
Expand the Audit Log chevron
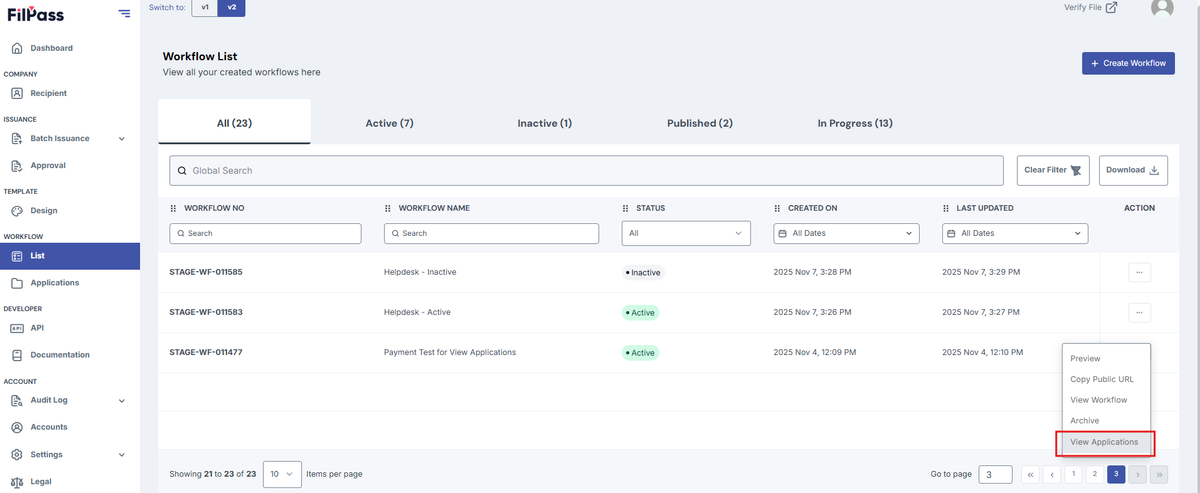[x=122, y=401]
